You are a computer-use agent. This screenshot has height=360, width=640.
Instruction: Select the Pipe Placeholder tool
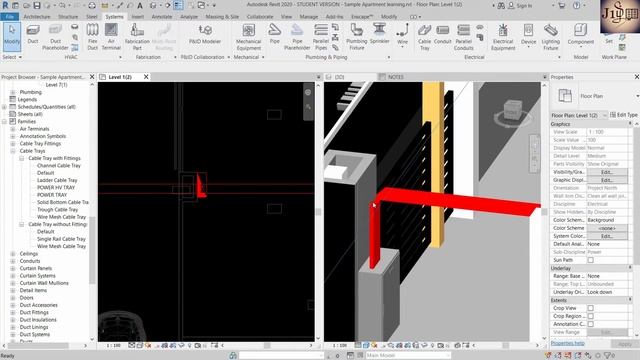[x=297, y=37]
